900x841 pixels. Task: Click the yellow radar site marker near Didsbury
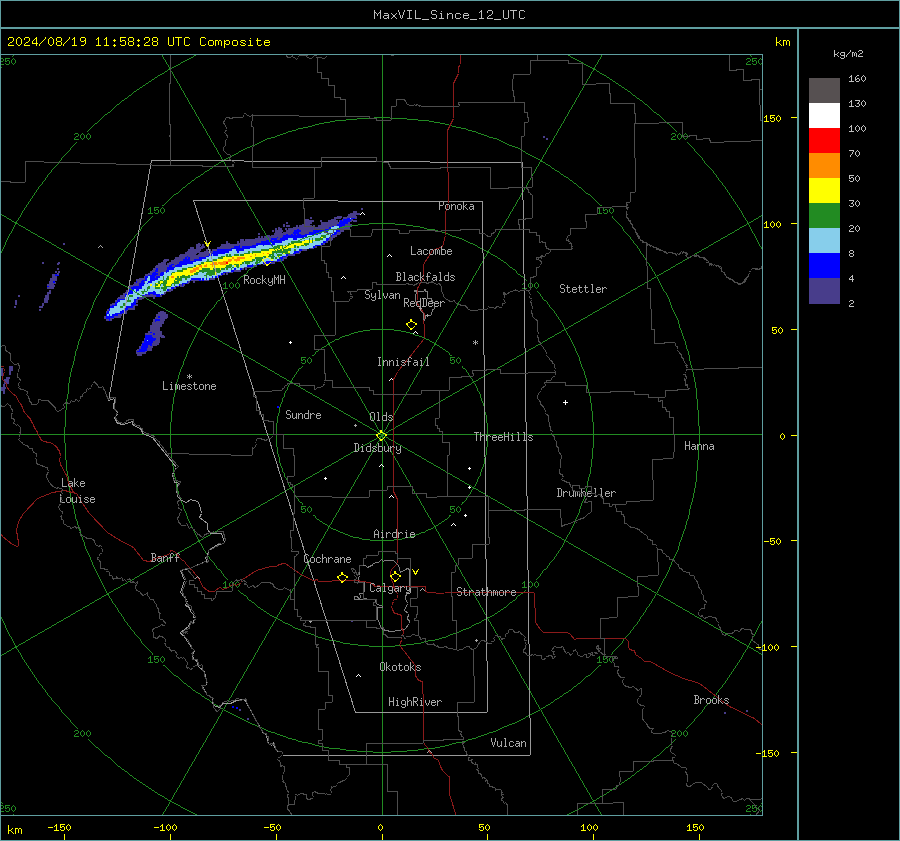click(381, 436)
